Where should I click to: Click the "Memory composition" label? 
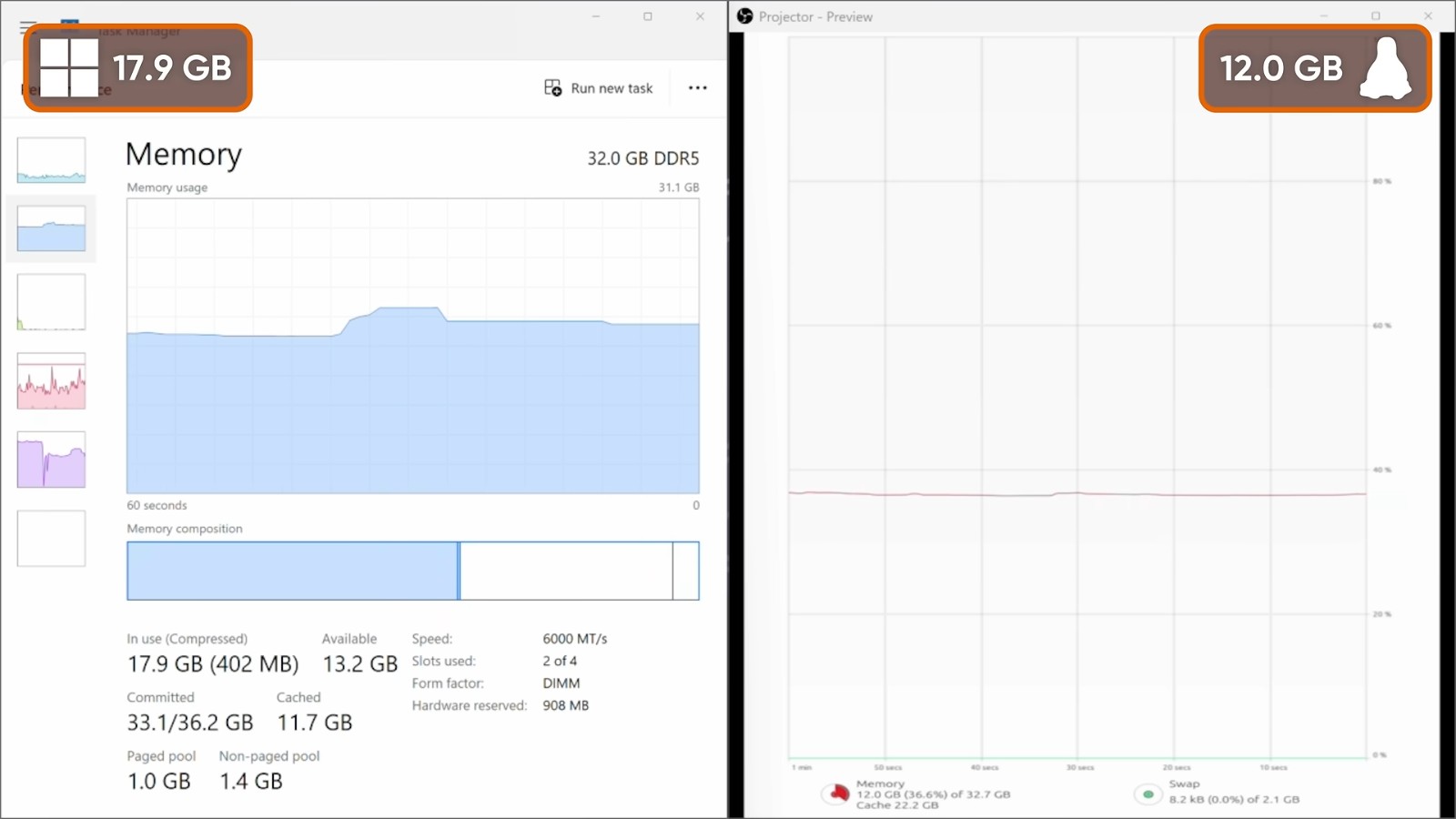(185, 529)
